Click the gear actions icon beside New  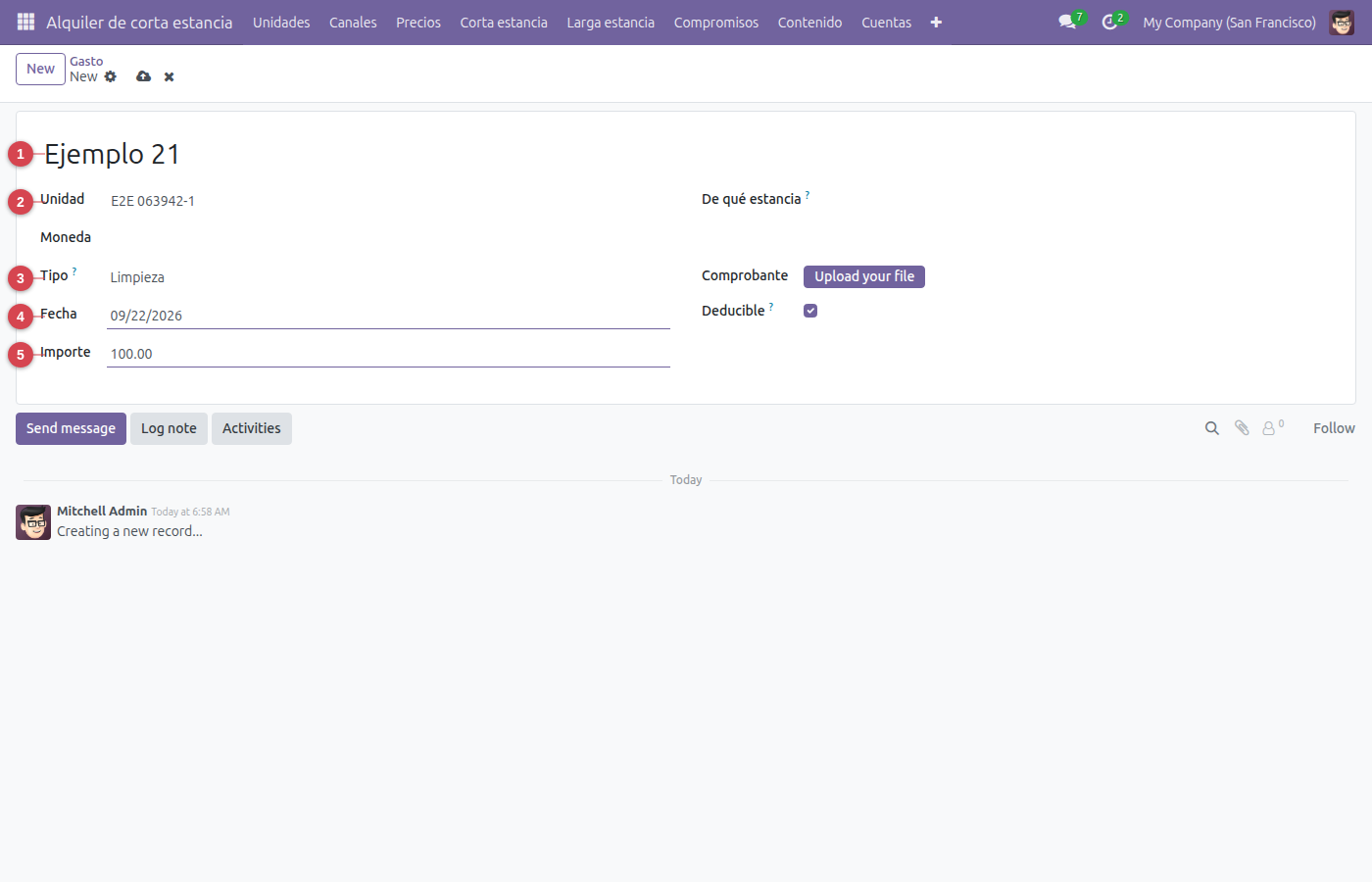111,76
